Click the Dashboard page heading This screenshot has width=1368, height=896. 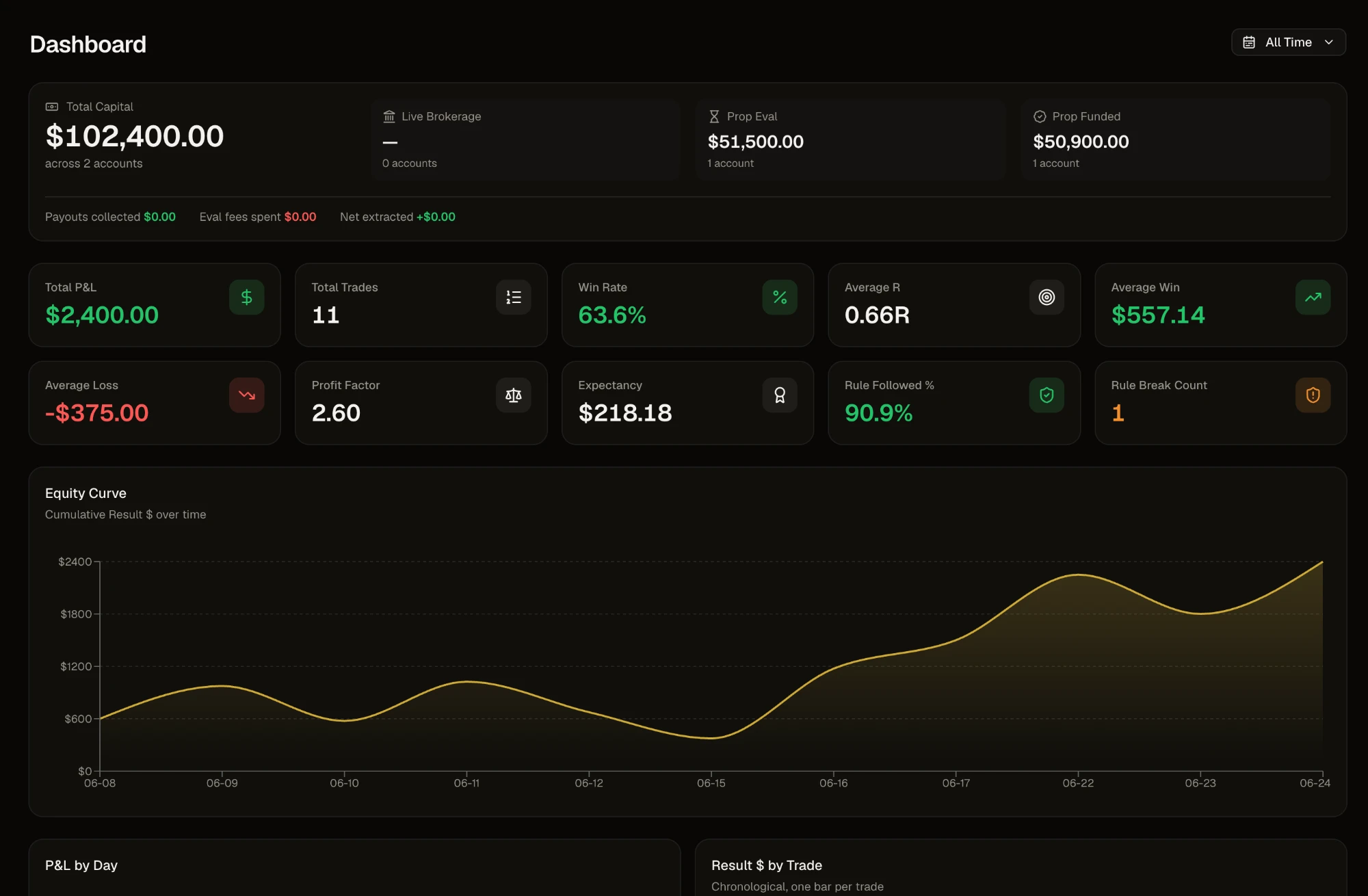pos(88,44)
